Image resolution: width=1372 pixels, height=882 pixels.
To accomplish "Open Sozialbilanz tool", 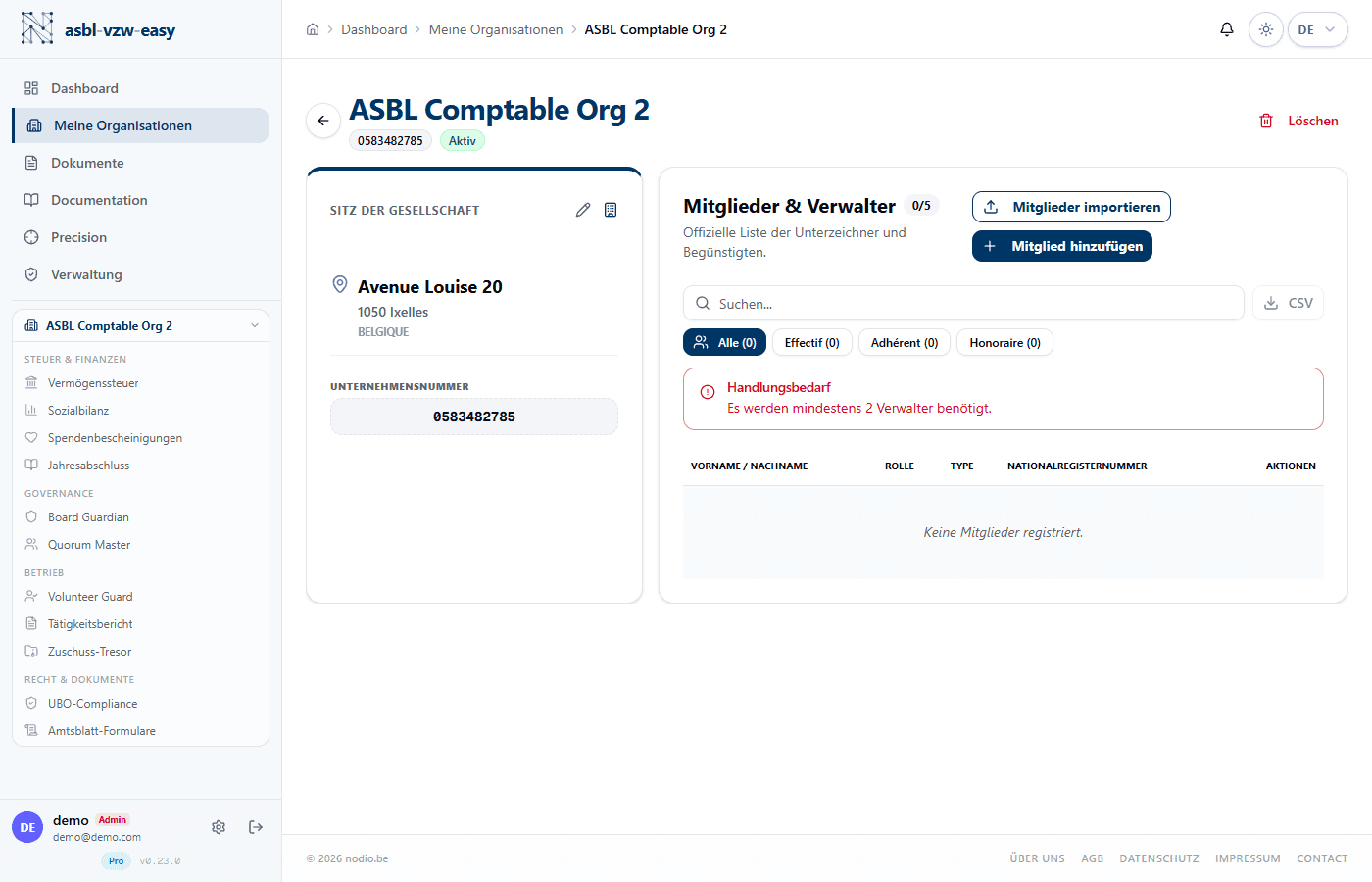I will [x=140, y=411].
